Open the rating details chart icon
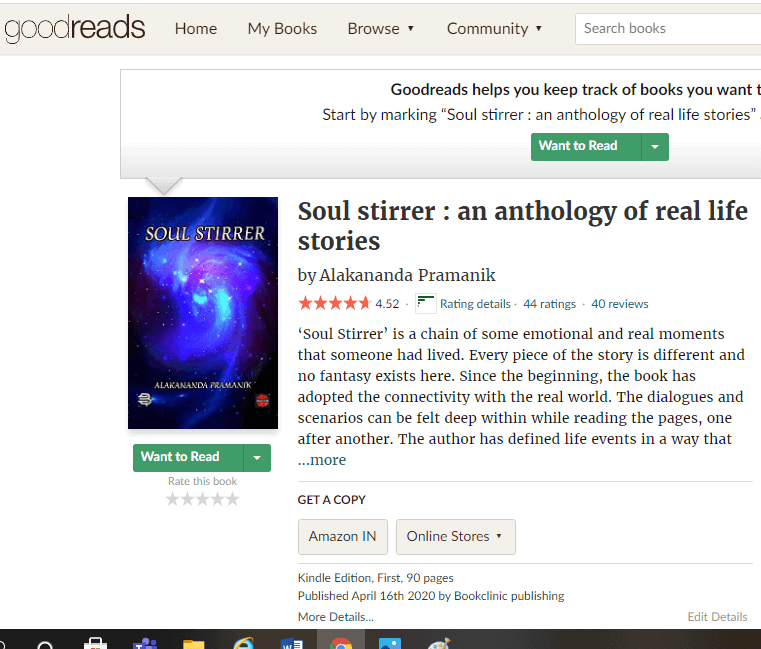 click(x=426, y=304)
